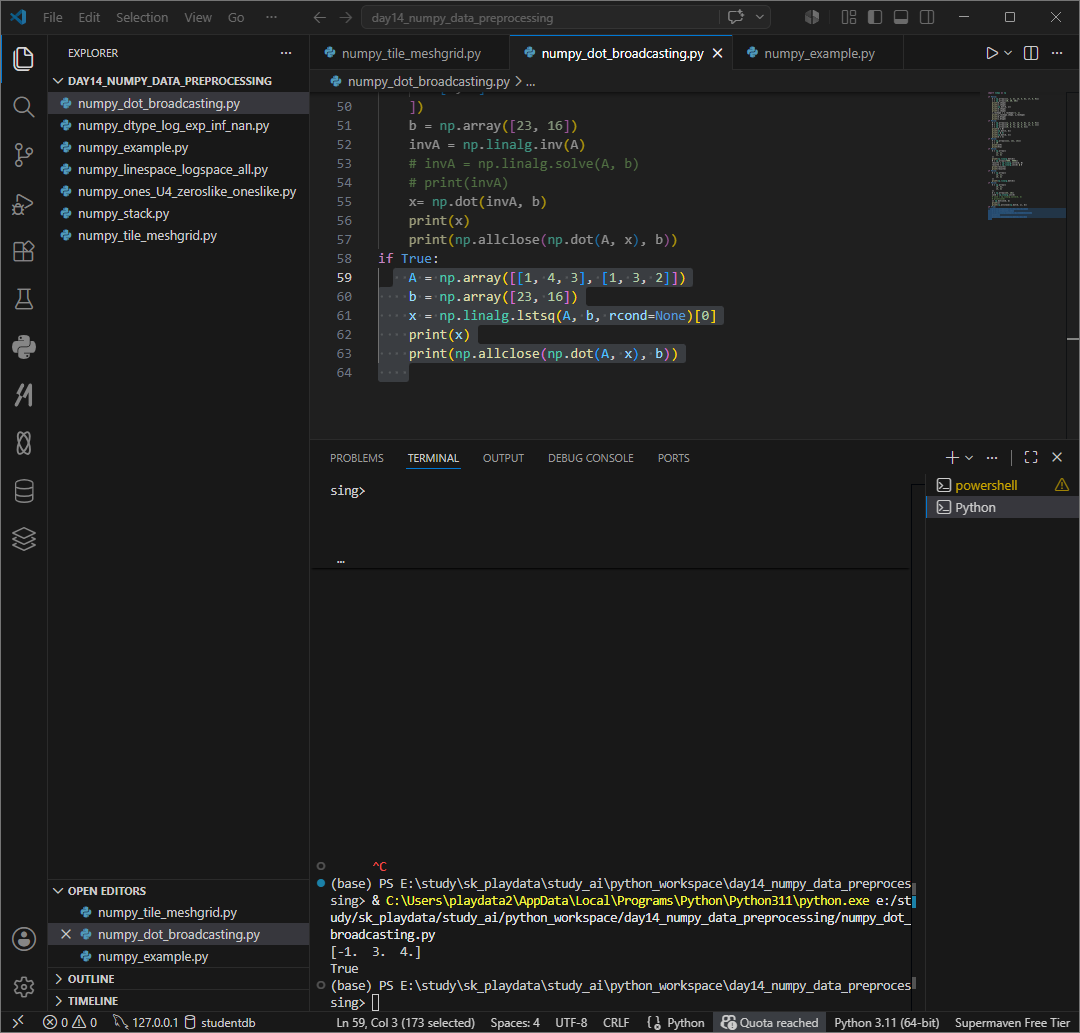
Task: Select the powershell terminal instance
Action: (x=1002, y=486)
